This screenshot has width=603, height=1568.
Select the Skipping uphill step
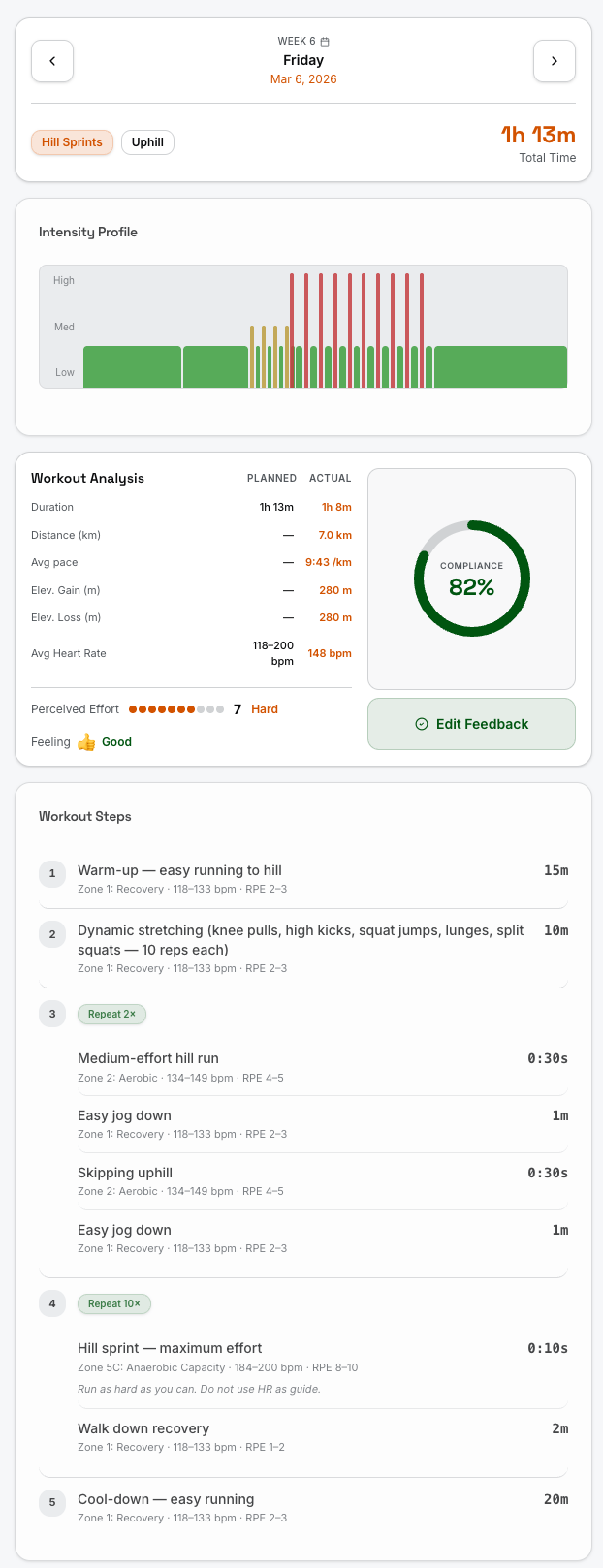(125, 1173)
